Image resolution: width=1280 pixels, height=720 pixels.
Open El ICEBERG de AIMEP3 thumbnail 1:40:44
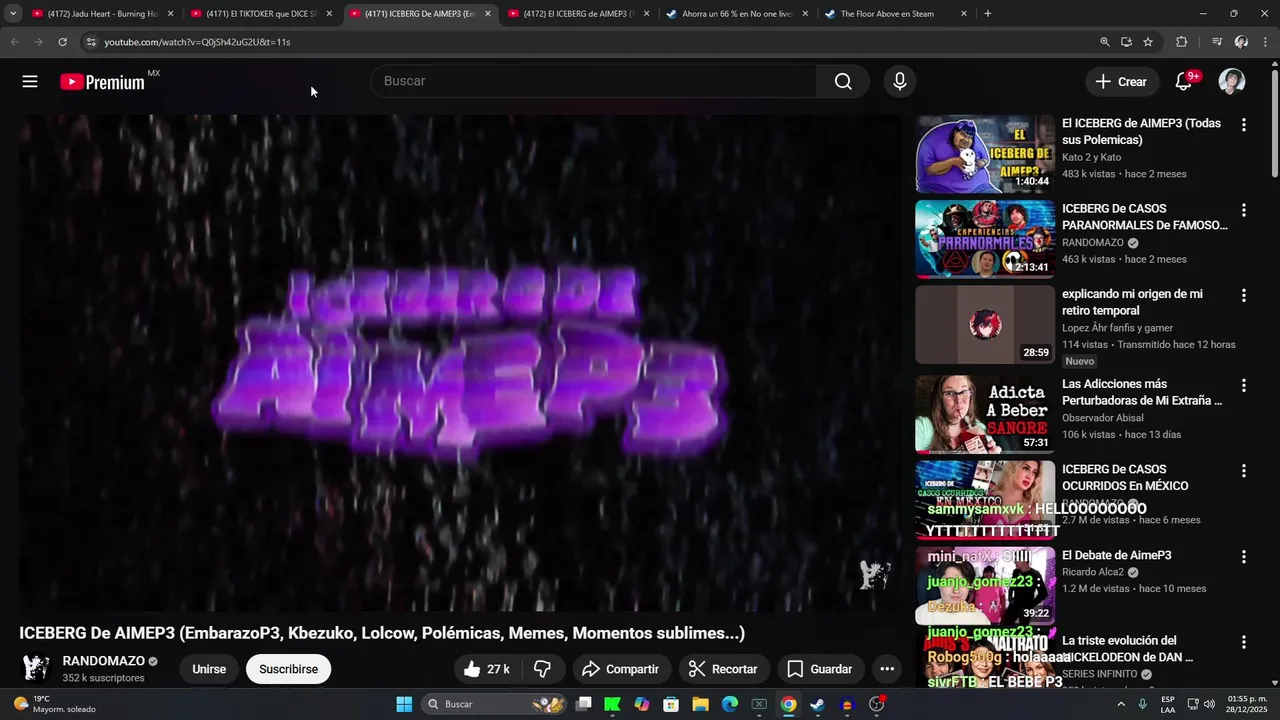[985, 154]
